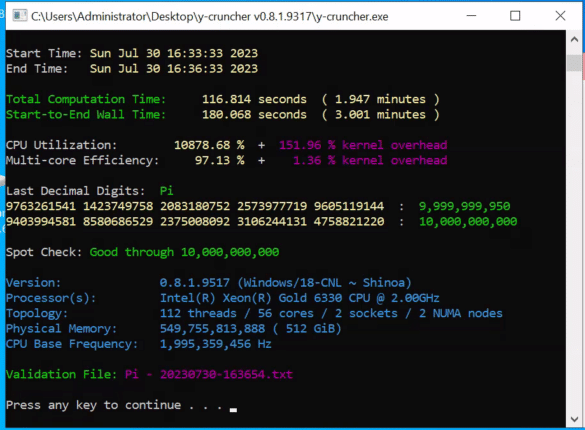Viewport: 585px width, 430px height.
Task: Click '151.96 % kernel overhead' text
Action: tap(363, 145)
